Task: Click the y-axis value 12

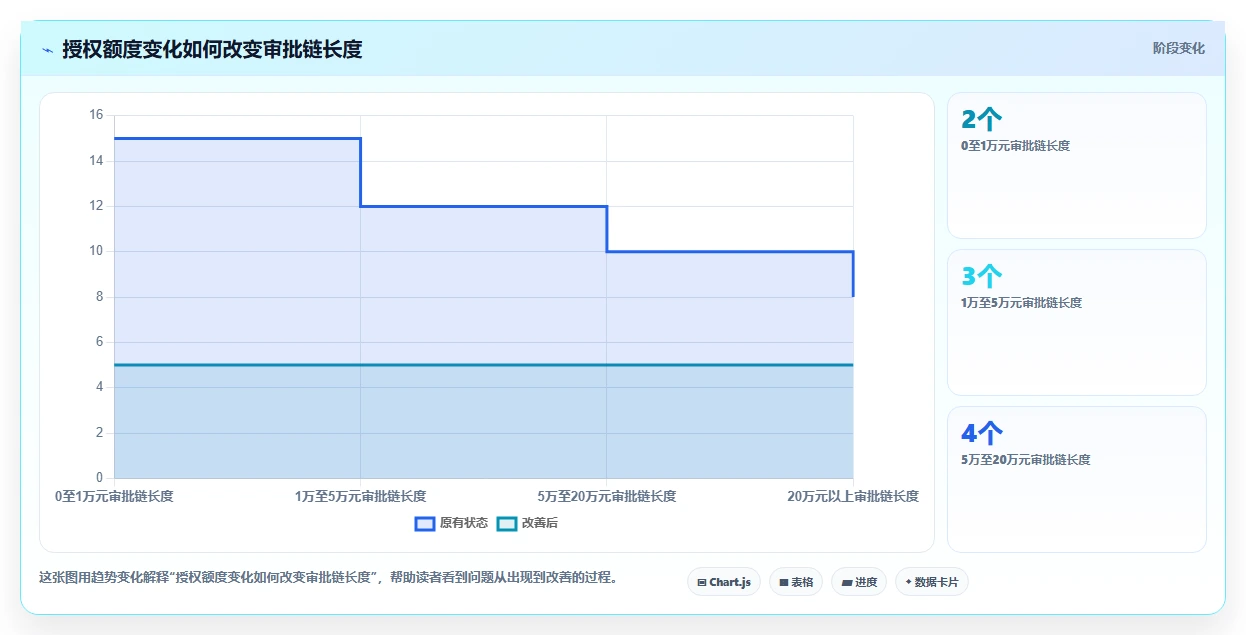Action: [x=96, y=206]
